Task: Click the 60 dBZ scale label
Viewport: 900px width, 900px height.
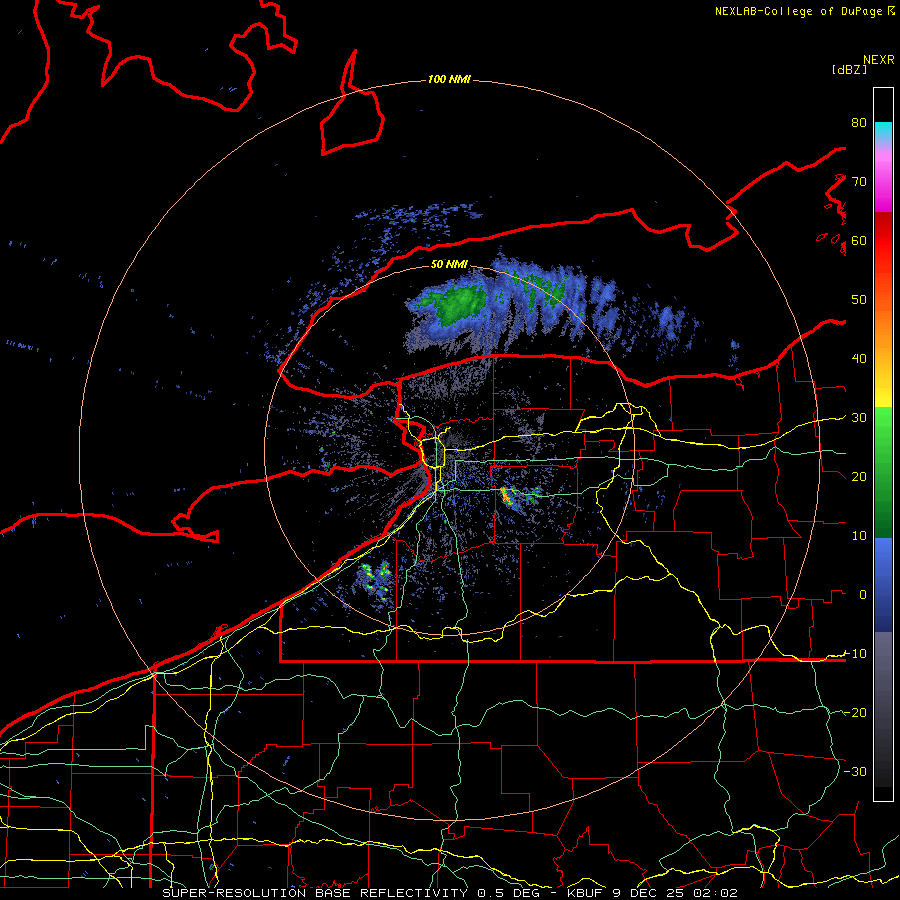Action: [859, 240]
